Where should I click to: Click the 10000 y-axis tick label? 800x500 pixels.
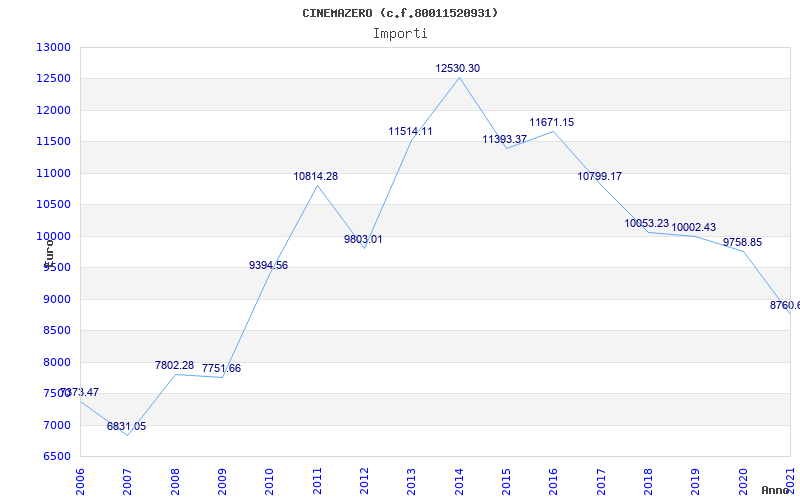point(53,236)
